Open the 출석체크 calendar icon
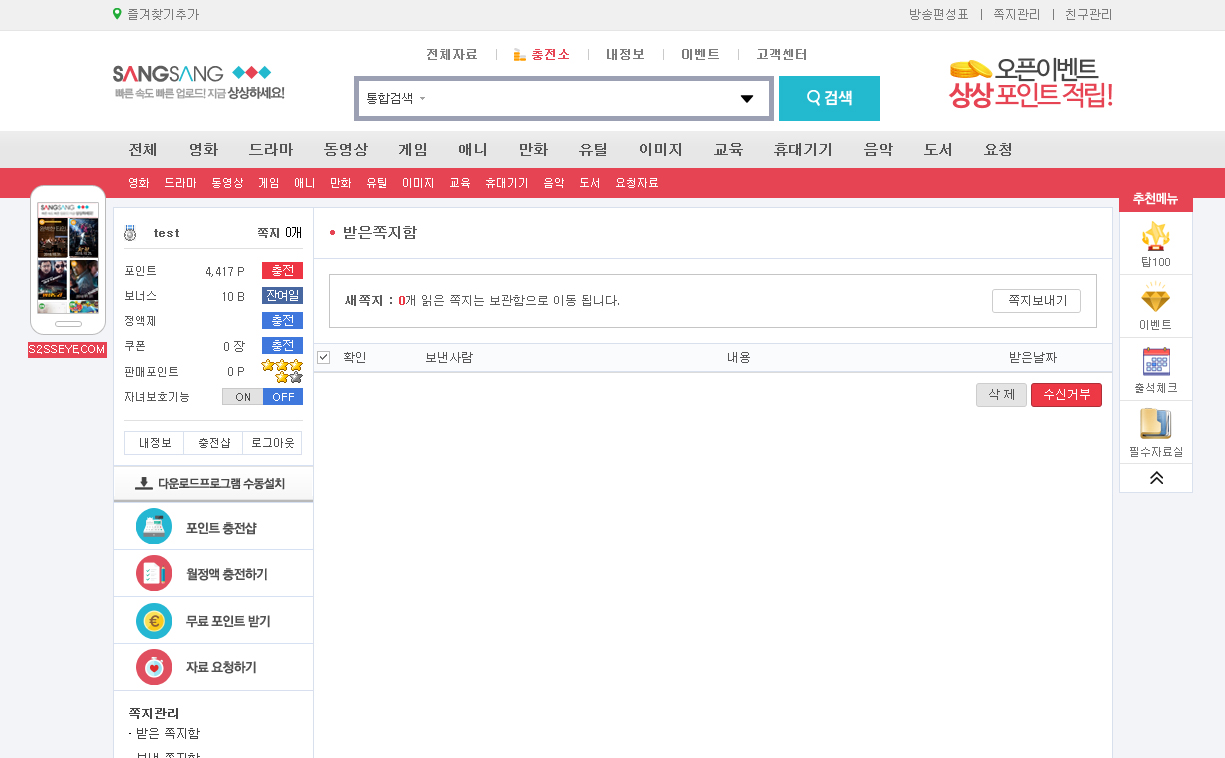1225x758 pixels. coord(1156,361)
